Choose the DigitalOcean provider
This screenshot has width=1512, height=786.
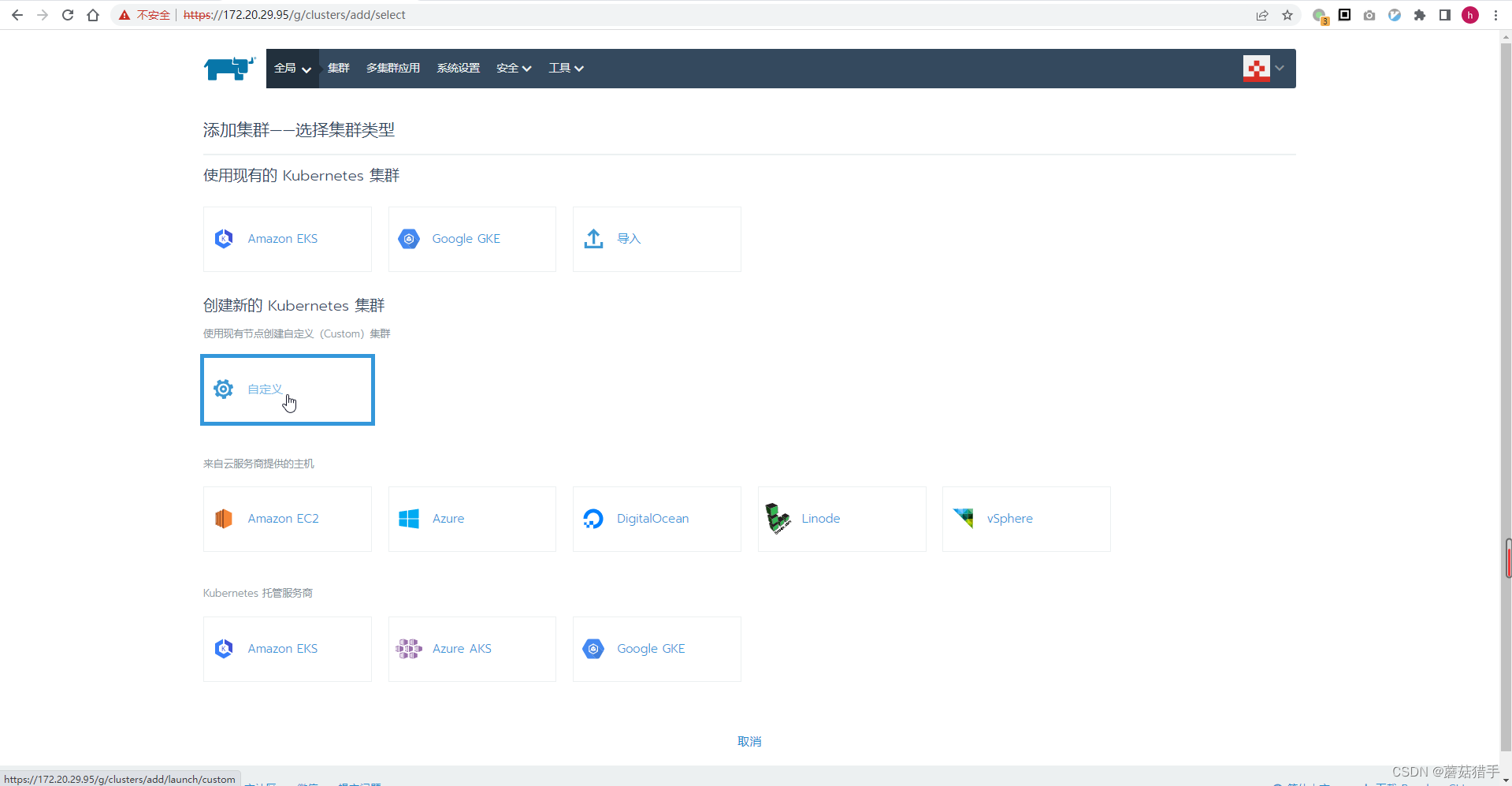coord(657,519)
